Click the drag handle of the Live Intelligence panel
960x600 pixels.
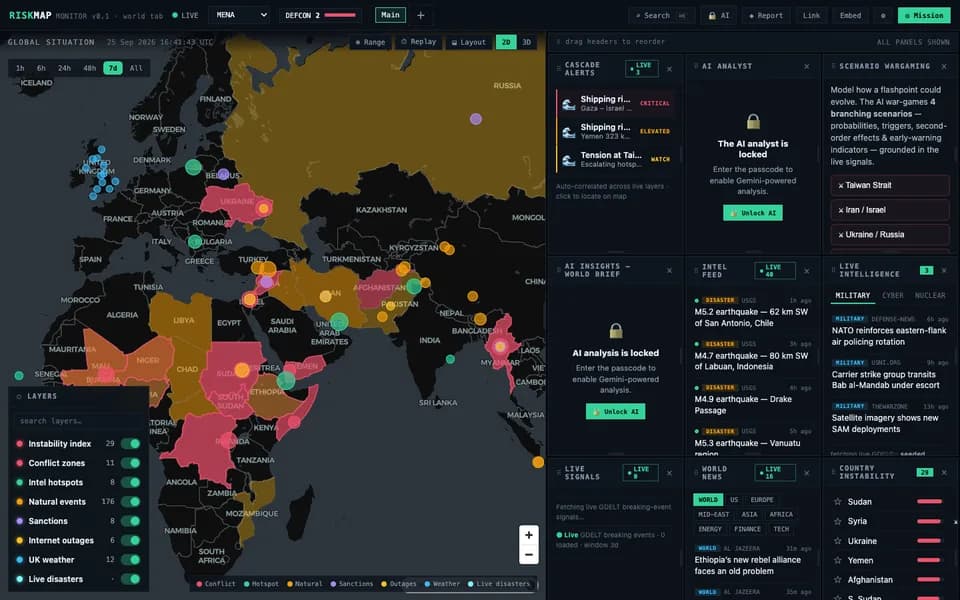(x=833, y=270)
